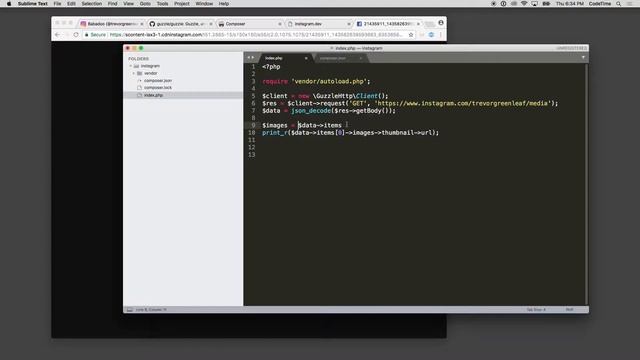Screen dimensions: 640x360
Task: Open the Window menu
Action: [x=204, y=4]
